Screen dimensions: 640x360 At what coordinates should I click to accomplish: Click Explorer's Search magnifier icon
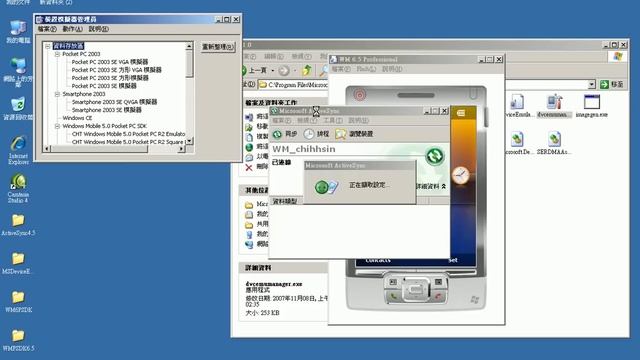tap(323, 71)
